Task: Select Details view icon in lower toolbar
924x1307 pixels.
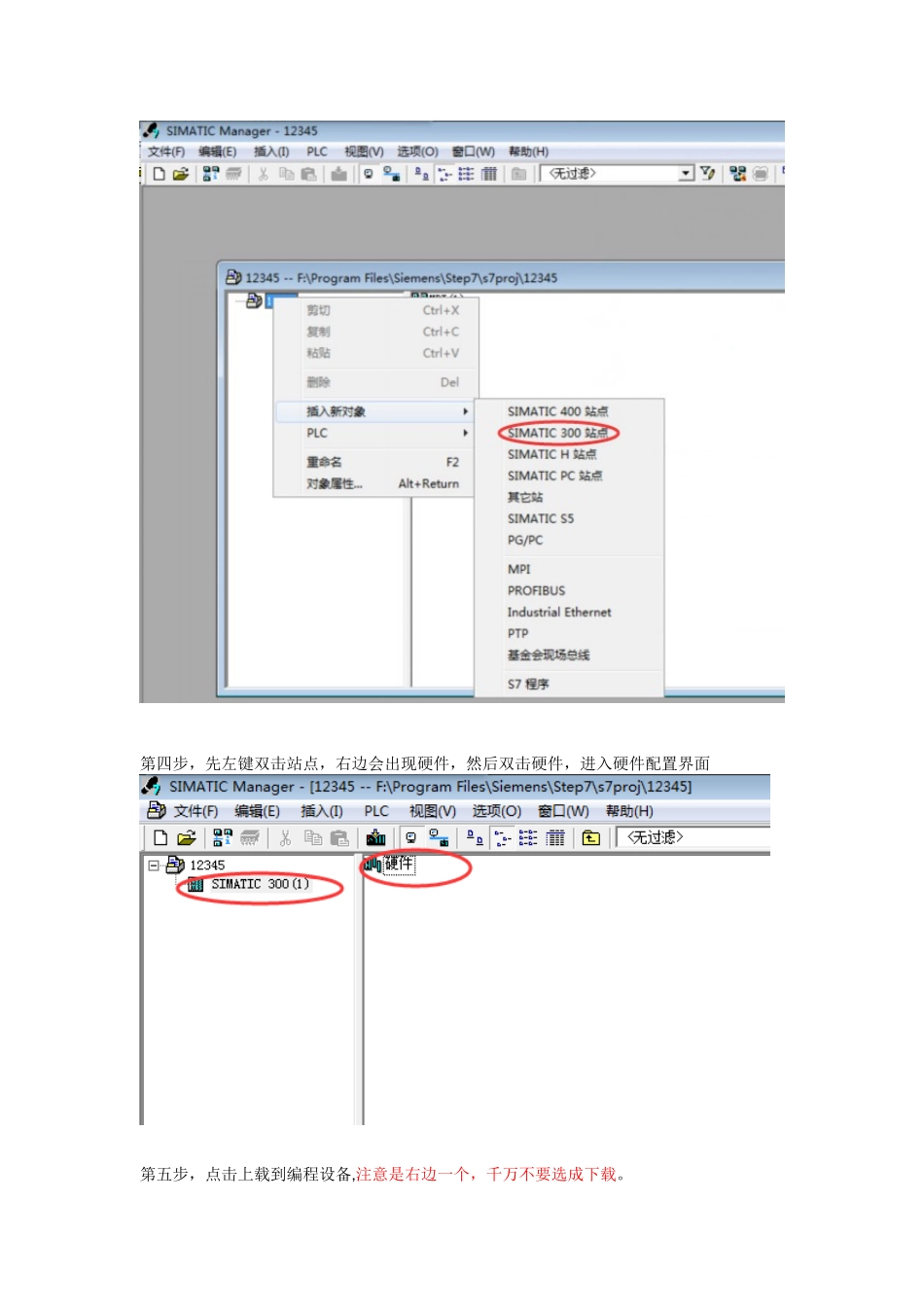Action: coord(555,837)
